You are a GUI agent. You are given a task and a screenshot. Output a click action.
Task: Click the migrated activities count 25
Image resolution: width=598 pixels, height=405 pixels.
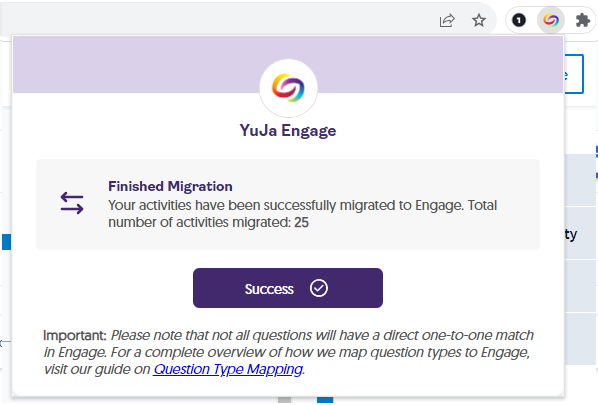pos(301,222)
